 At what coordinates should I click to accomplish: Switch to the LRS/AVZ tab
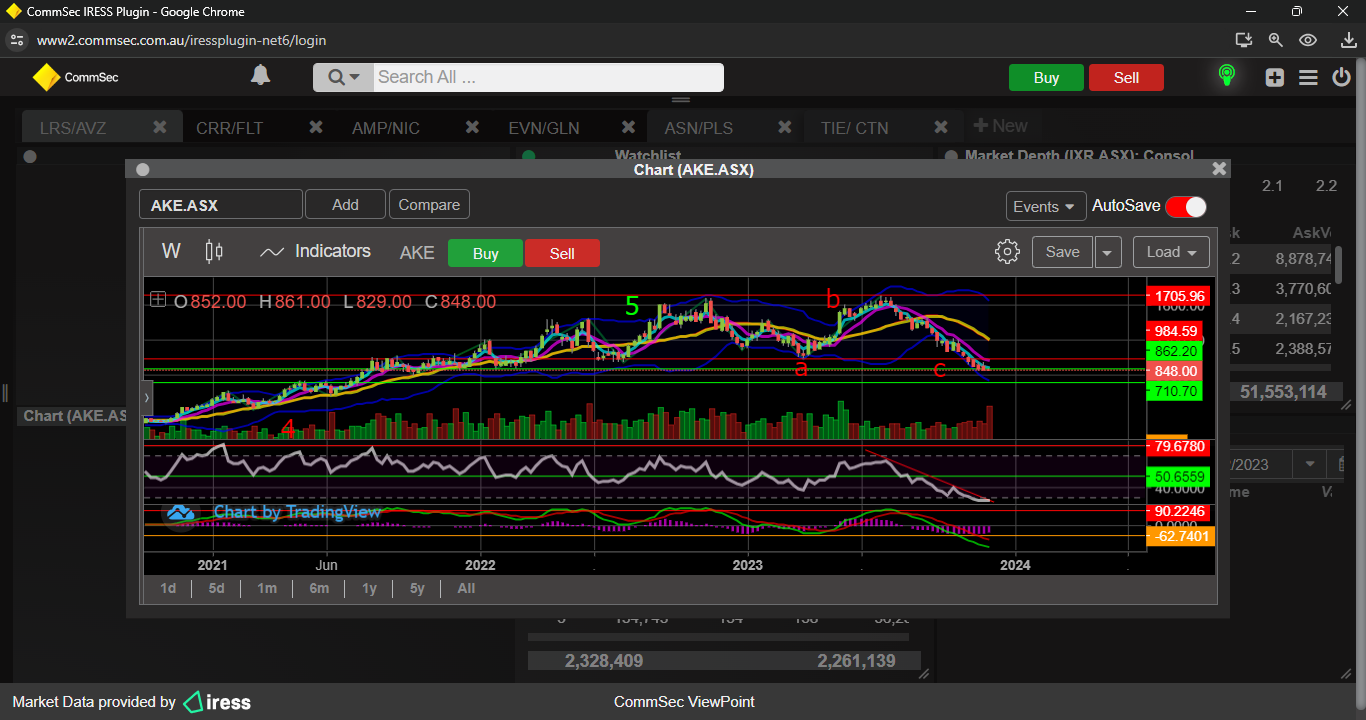click(73, 128)
